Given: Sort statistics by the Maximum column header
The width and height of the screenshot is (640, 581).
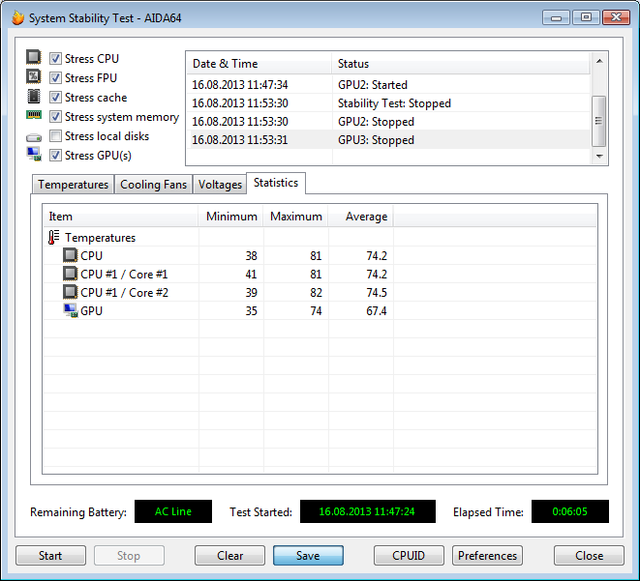Looking at the screenshot, I should click(x=296, y=216).
